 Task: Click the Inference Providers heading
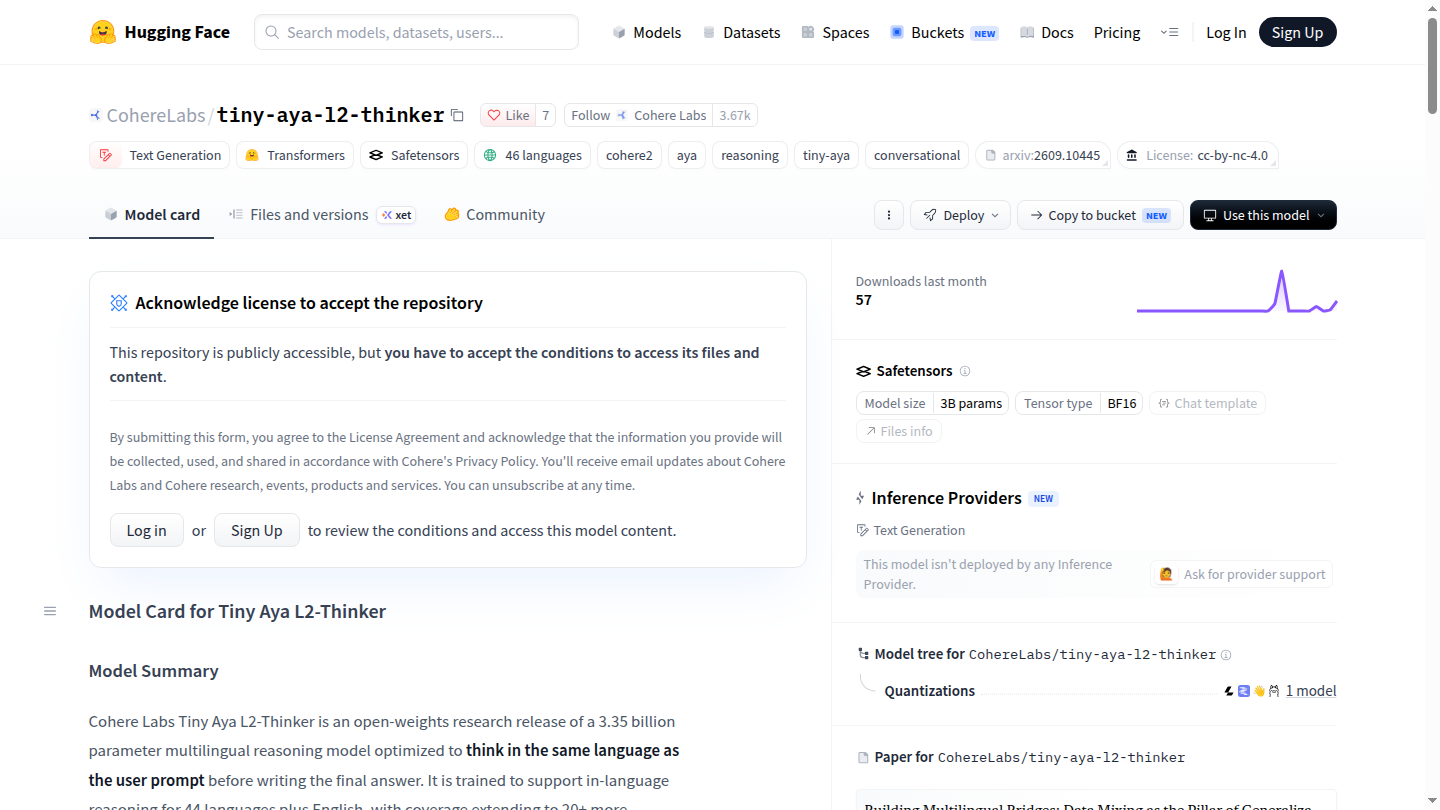point(946,498)
